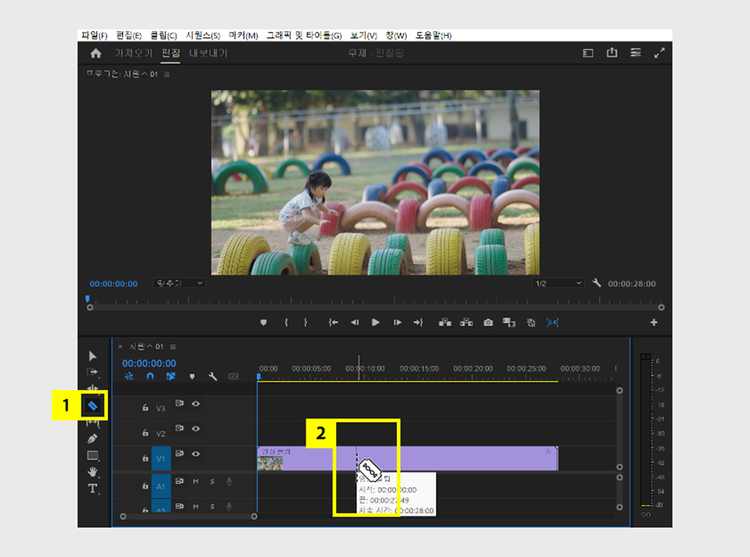Open the 파일(F) menu
Screen dimensions: 750x557
(x=94, y=35)
